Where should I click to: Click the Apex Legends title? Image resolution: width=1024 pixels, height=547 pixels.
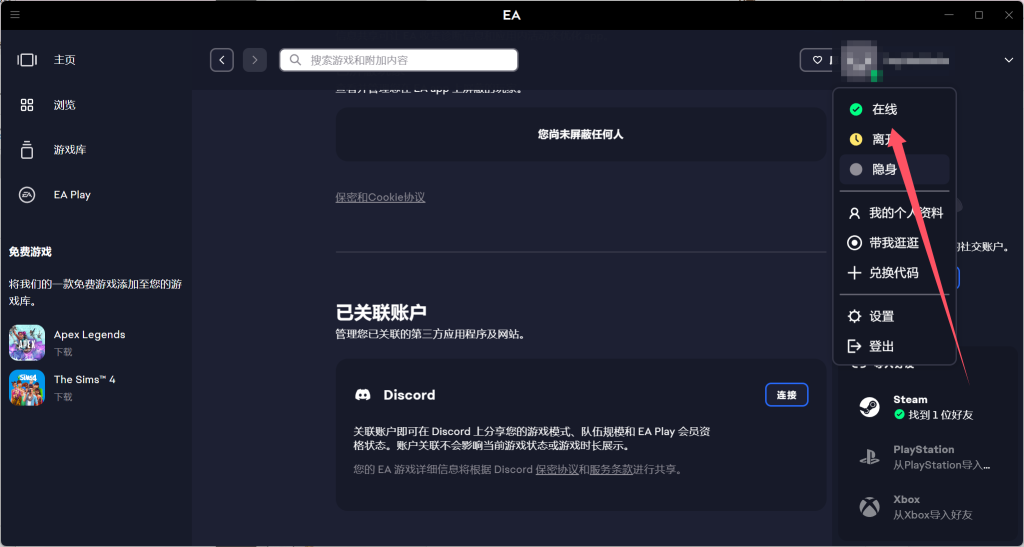[89, 335]
